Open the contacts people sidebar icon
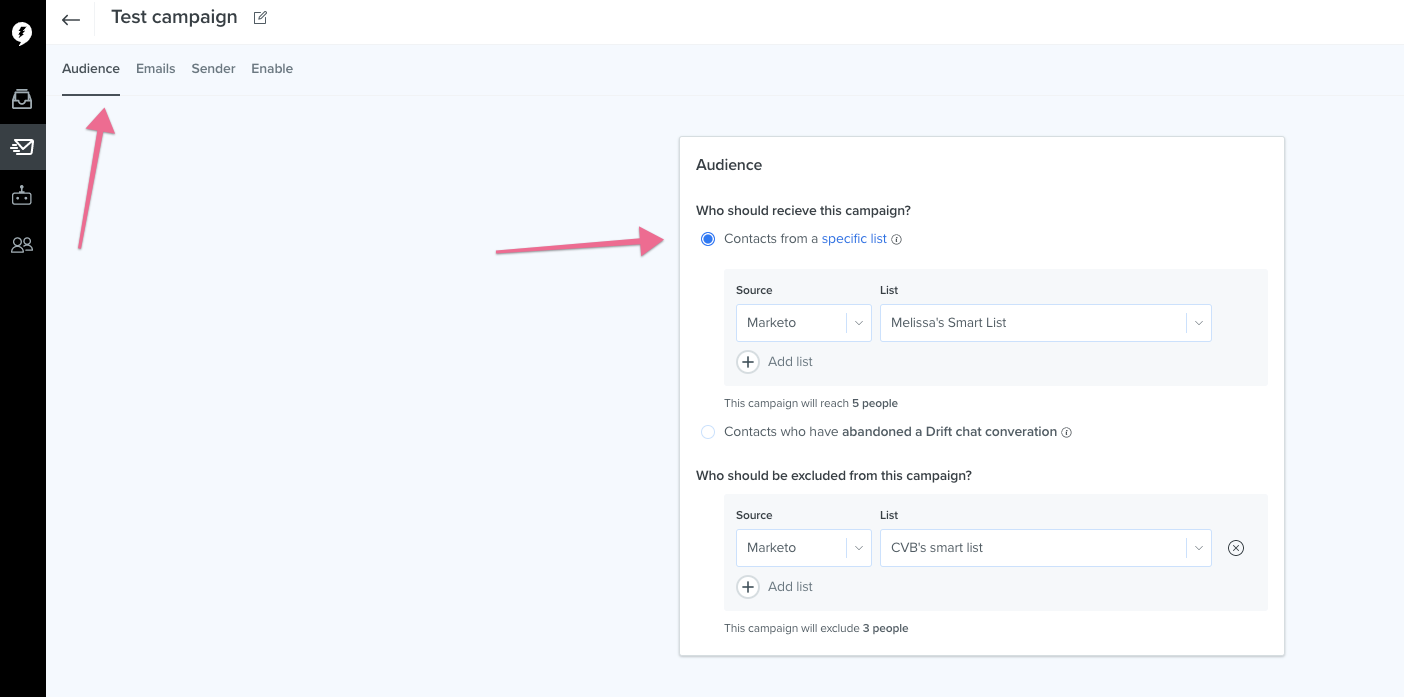The image size is (1404, 697). pos(22,245)
